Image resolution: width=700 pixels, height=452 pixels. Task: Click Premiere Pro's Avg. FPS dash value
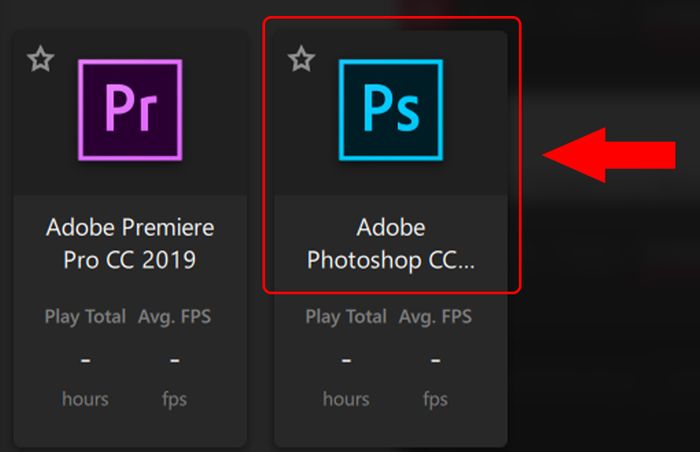point(174,358)
